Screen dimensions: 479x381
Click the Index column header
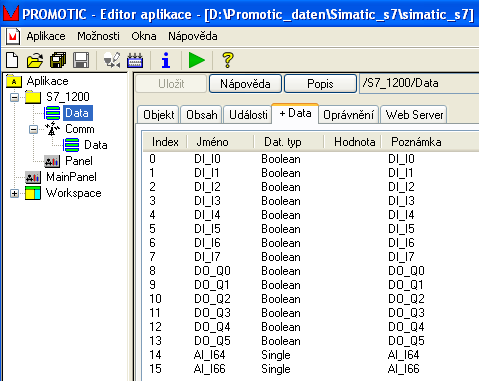click(x=165, y=142)
